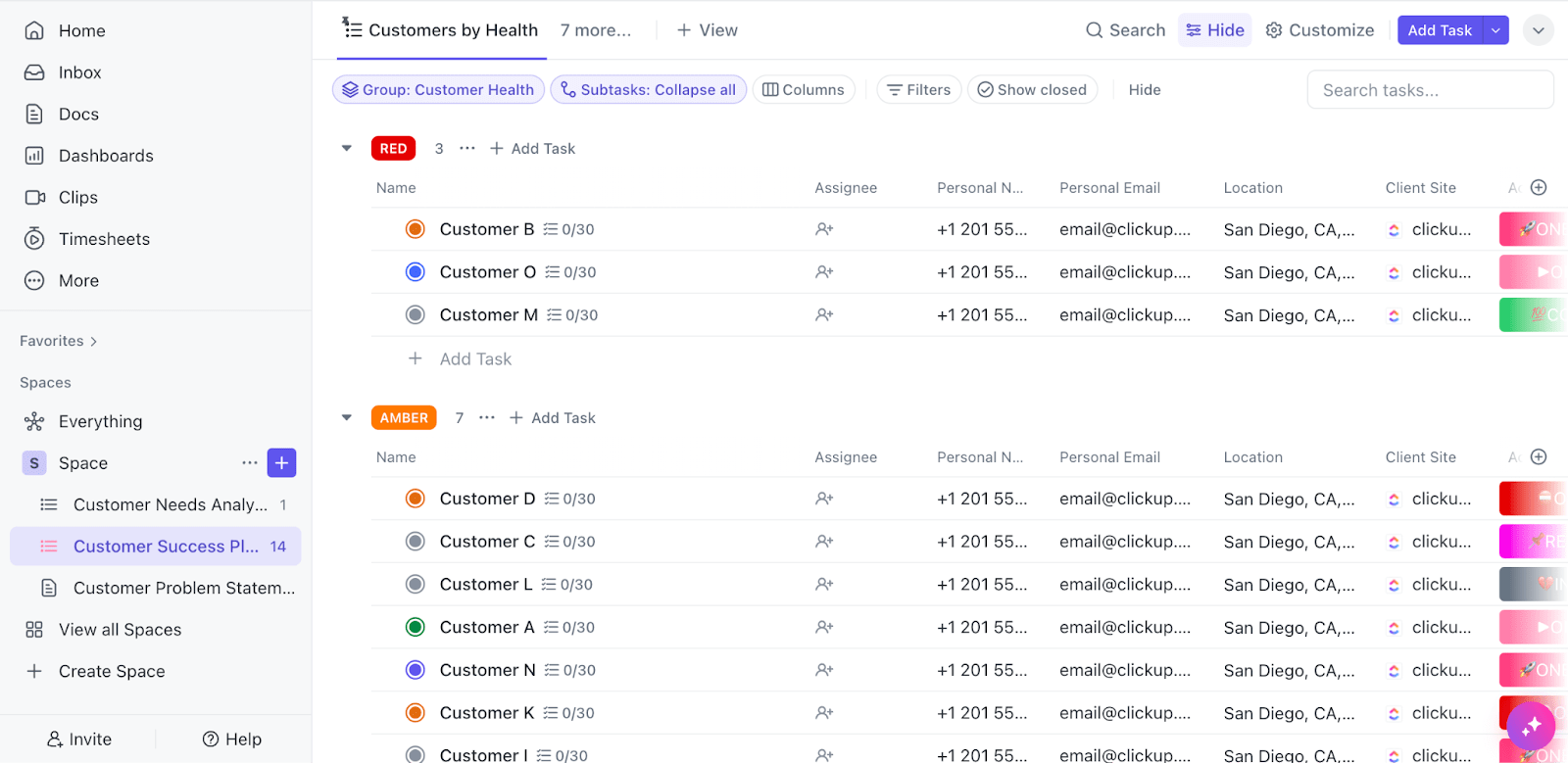This screenshot has width=1568, height=763.
Task: Open the Add Task dropdown arrow
Action: tap(1495, 30)
